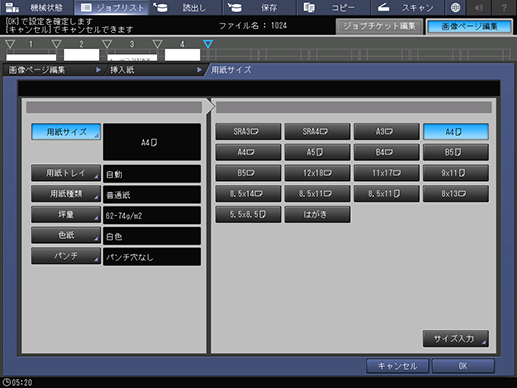Open the スキャン scan tab
Viewport: 517px width, 388px height.
point(407,7)
